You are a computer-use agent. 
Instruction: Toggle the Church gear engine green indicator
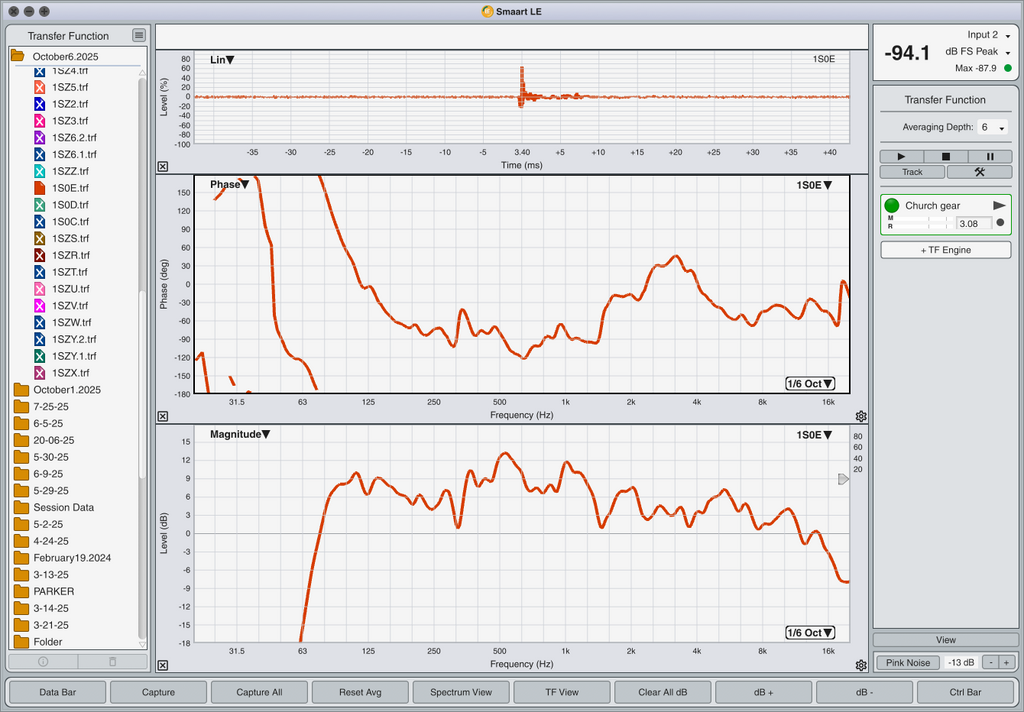coord(892,205)
